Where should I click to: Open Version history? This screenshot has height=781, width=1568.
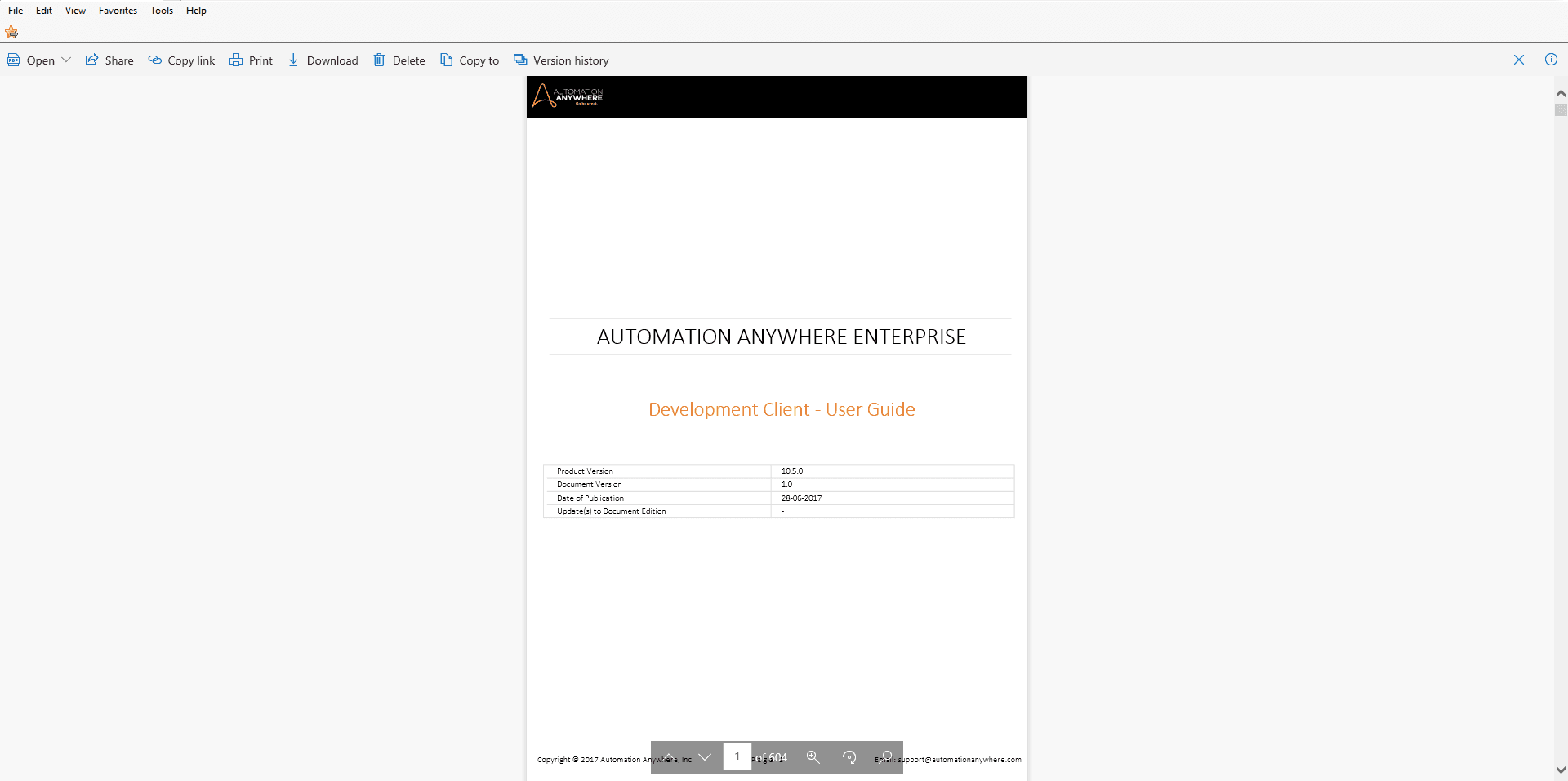[x=561, y=60]
